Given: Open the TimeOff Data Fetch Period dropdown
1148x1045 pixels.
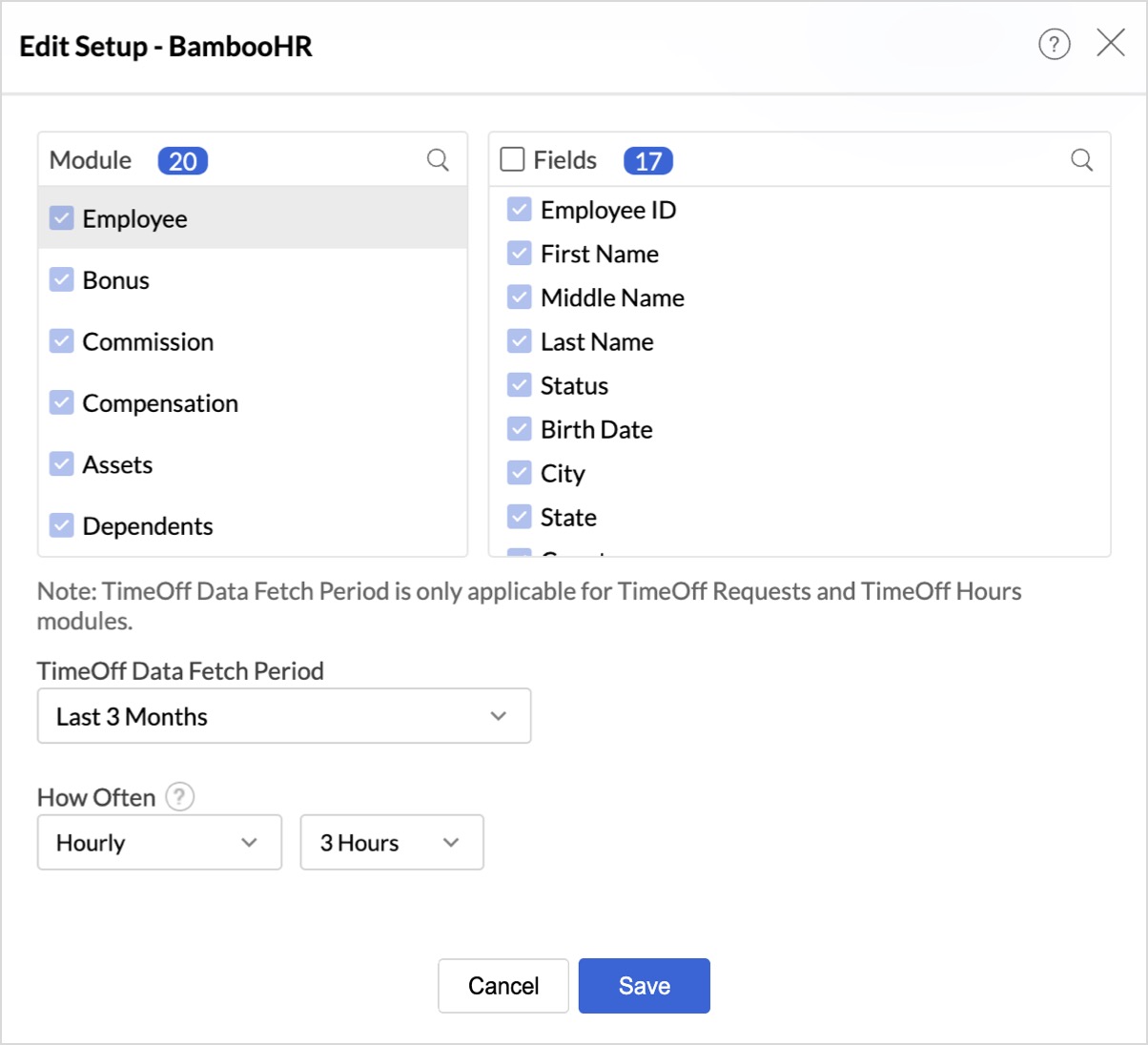Looking at the screenshot, I should [283, 716].
